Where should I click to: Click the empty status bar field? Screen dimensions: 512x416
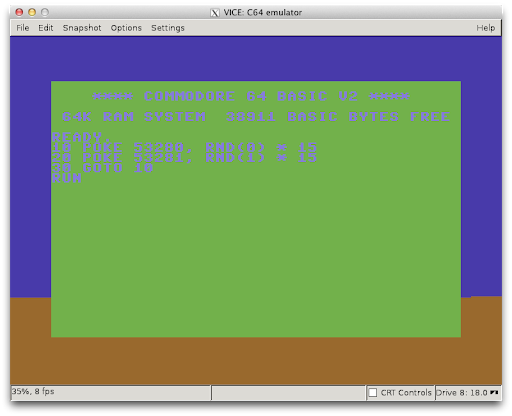(x=289, y=393)
